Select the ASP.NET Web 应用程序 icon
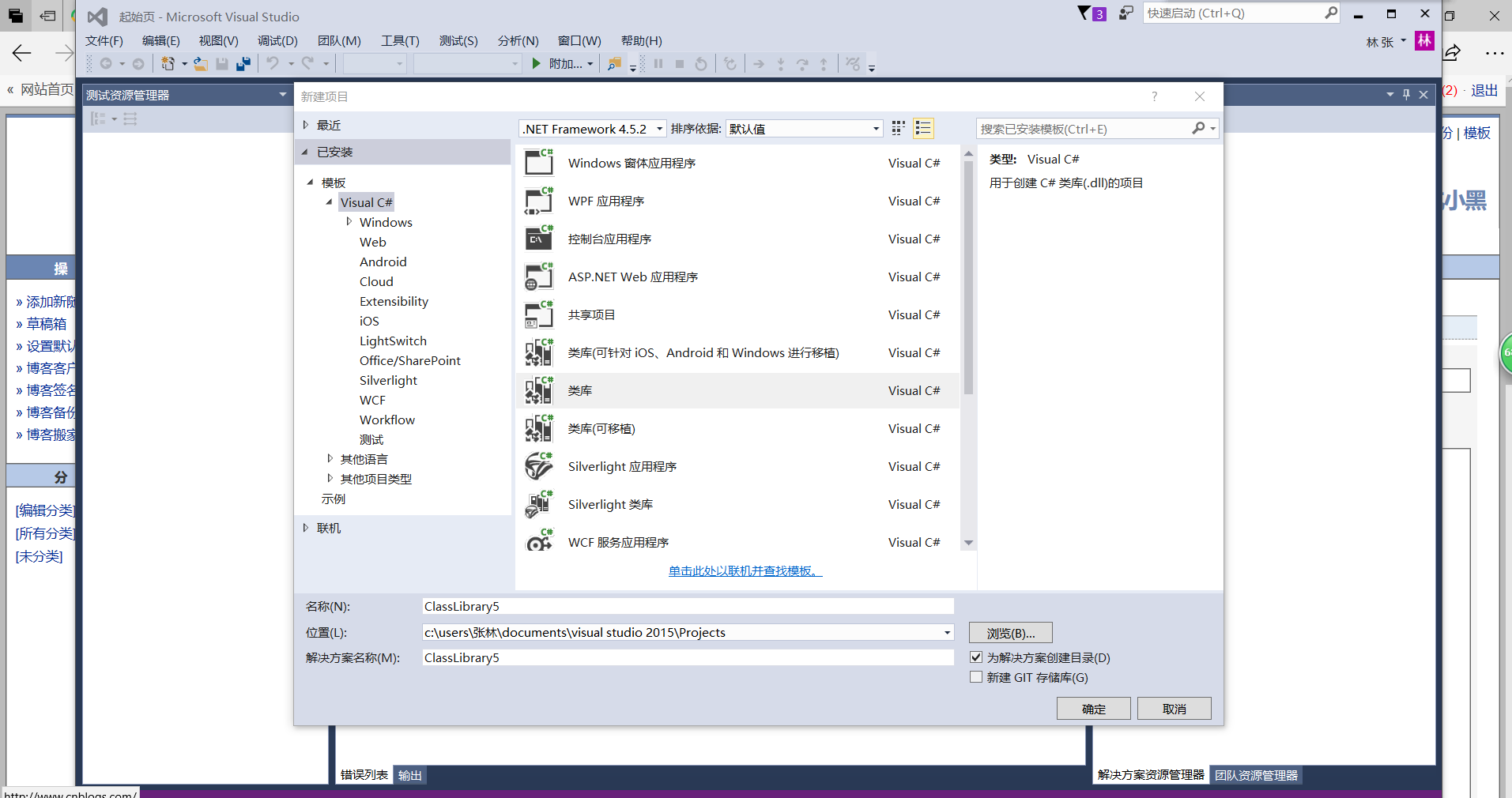Screen dimensions: 1512x798 click(x=540, y=277)
